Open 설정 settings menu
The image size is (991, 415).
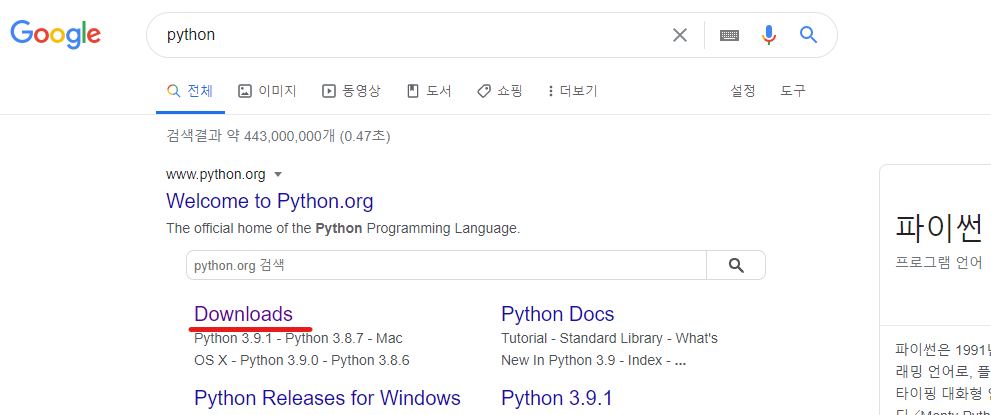tap(743, 91)
